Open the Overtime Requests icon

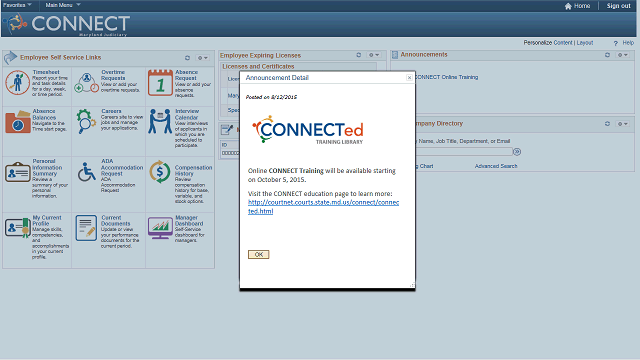click(87, 83)
